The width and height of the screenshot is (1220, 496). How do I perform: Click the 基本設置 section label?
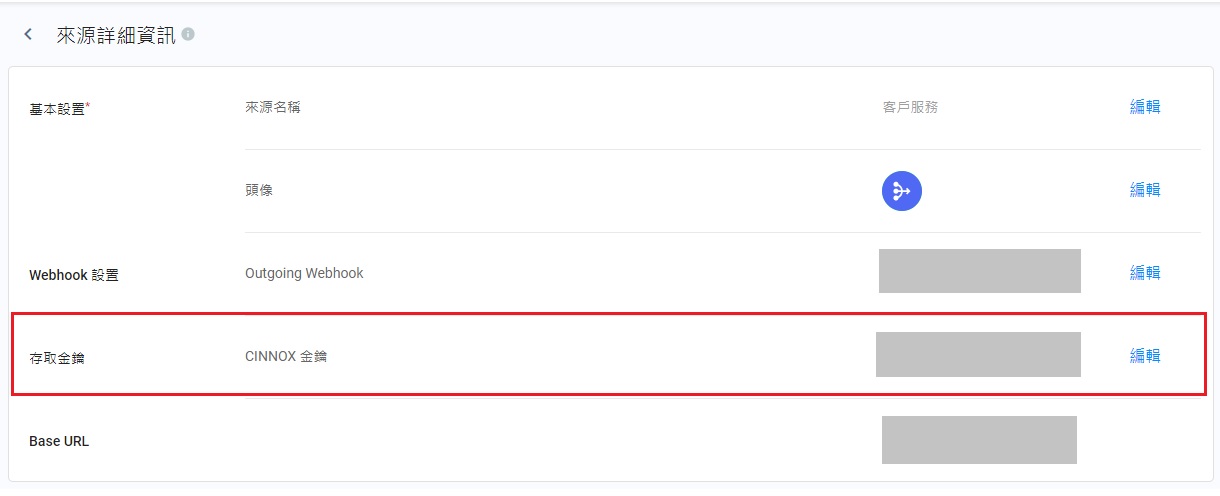[59, 108]
